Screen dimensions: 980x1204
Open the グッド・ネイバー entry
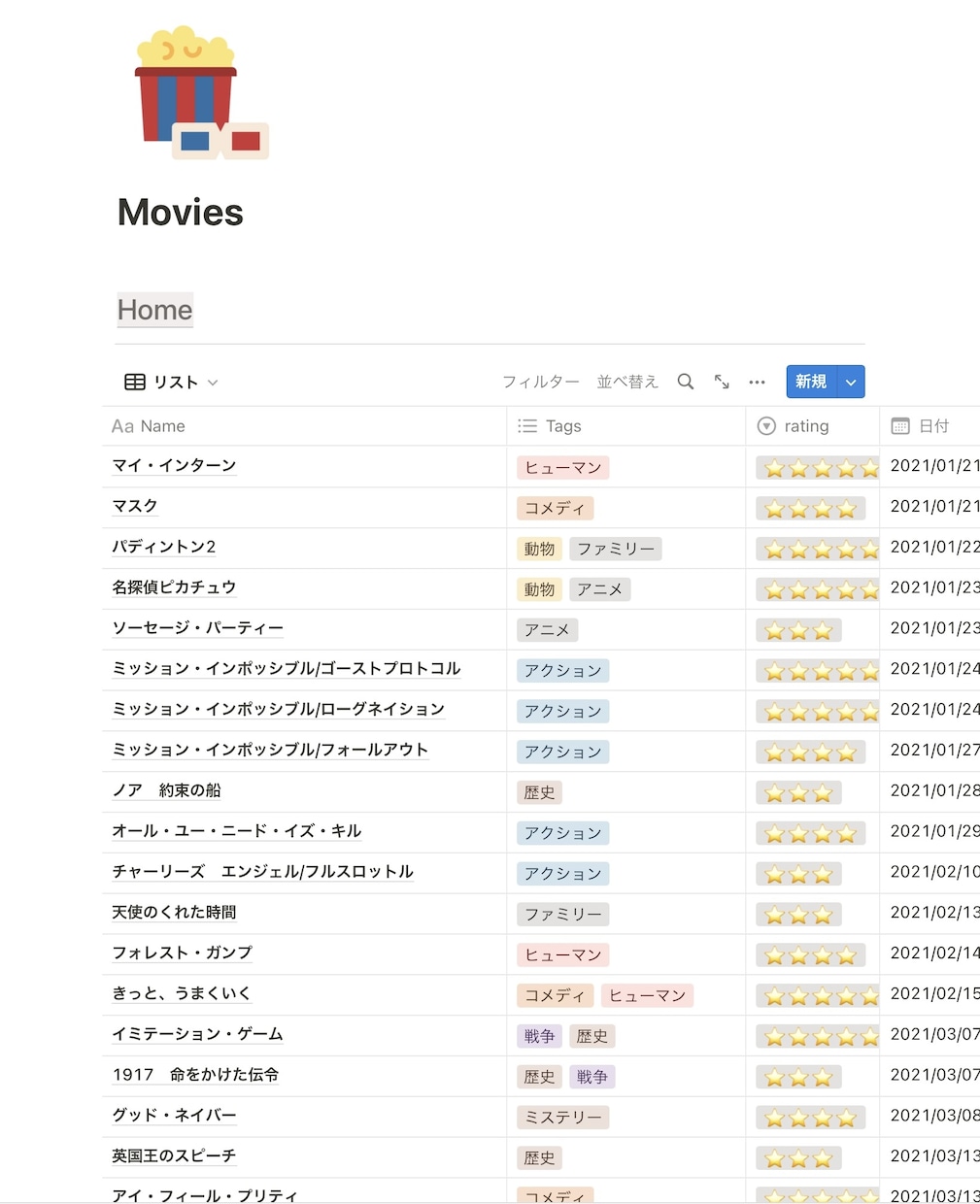(175, 1116)
